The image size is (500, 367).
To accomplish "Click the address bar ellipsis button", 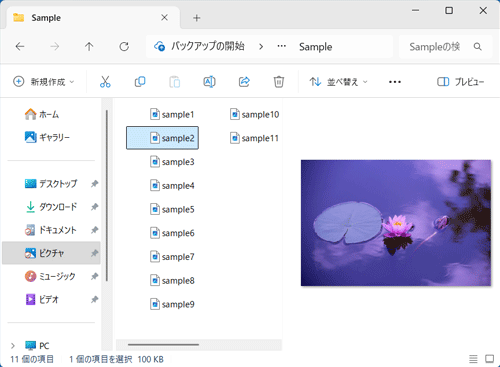I will 282,46.
